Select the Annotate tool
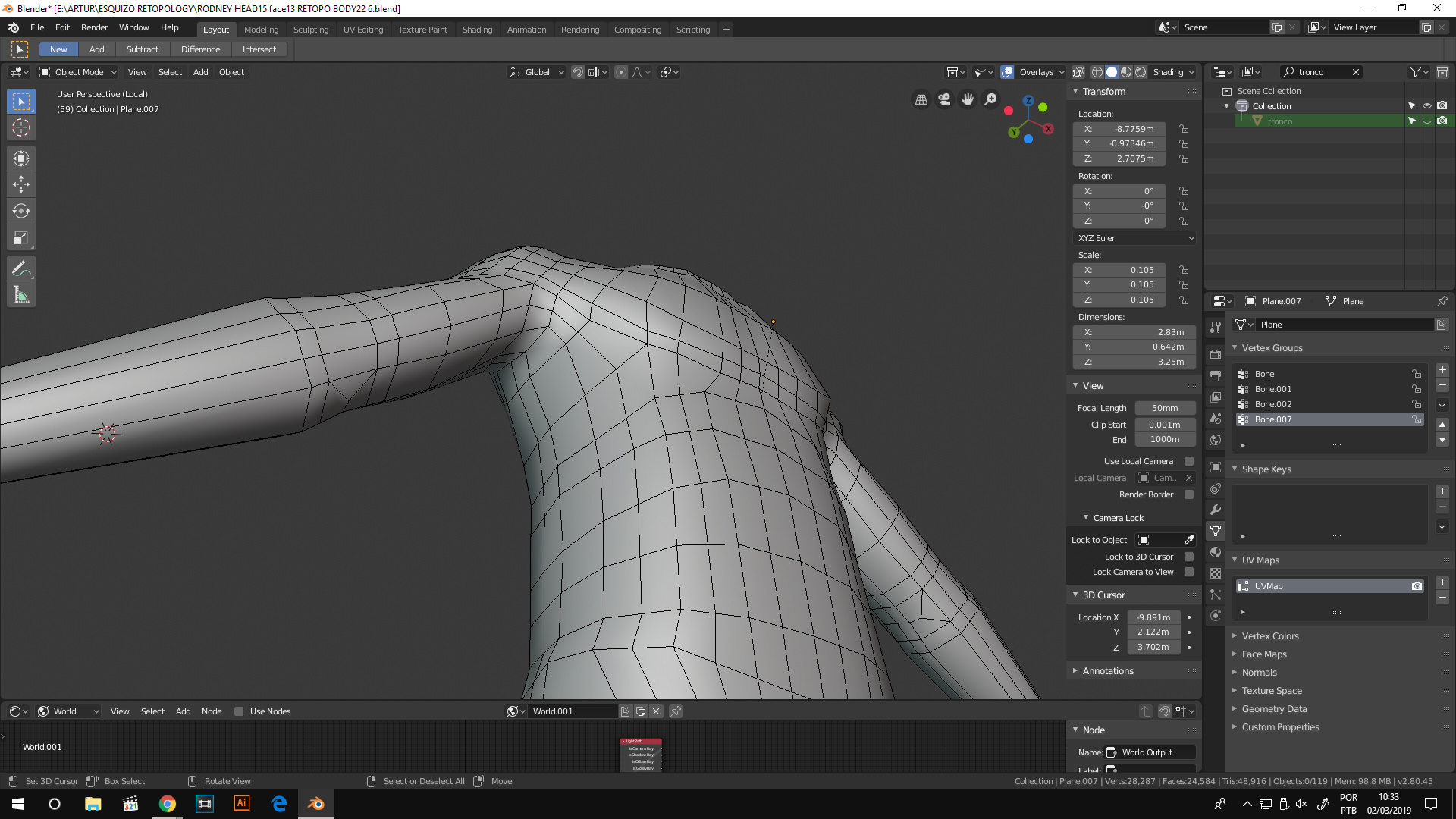 21,268
